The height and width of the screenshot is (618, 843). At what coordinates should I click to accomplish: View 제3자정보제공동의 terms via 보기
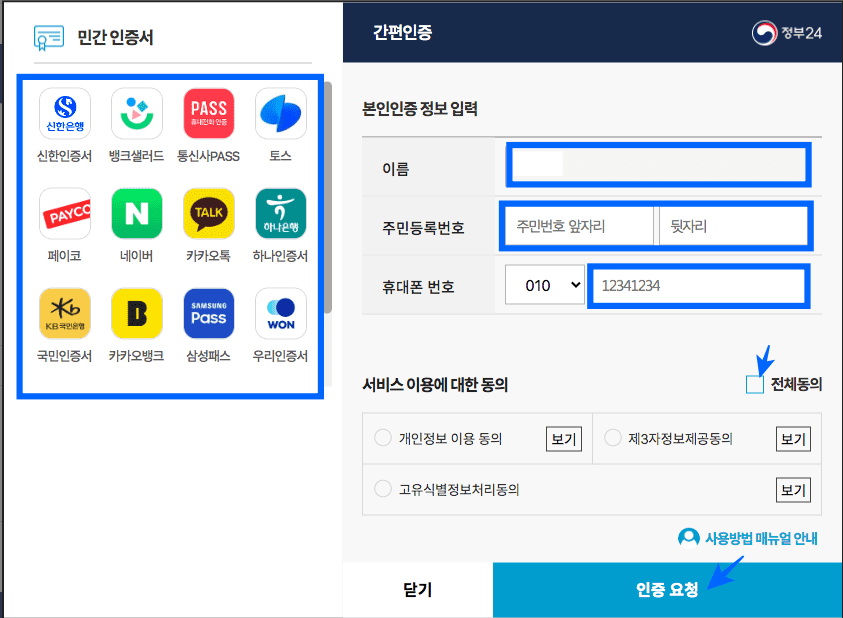pyautogui.click(x=793, y=439)
